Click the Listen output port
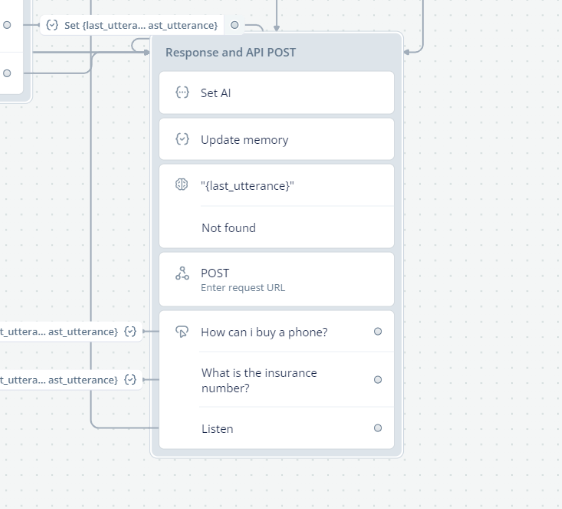Screen dimensions: 562x509 [378, 428]
